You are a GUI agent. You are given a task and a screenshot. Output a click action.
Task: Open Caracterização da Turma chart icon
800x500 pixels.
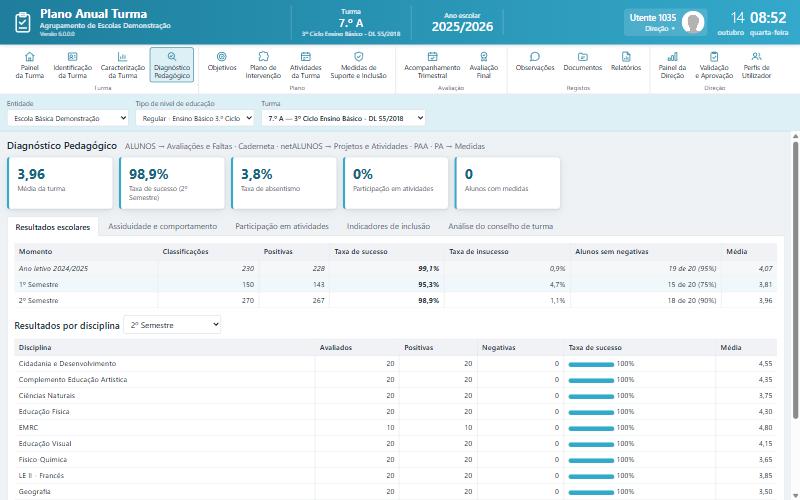coord(122,56)
